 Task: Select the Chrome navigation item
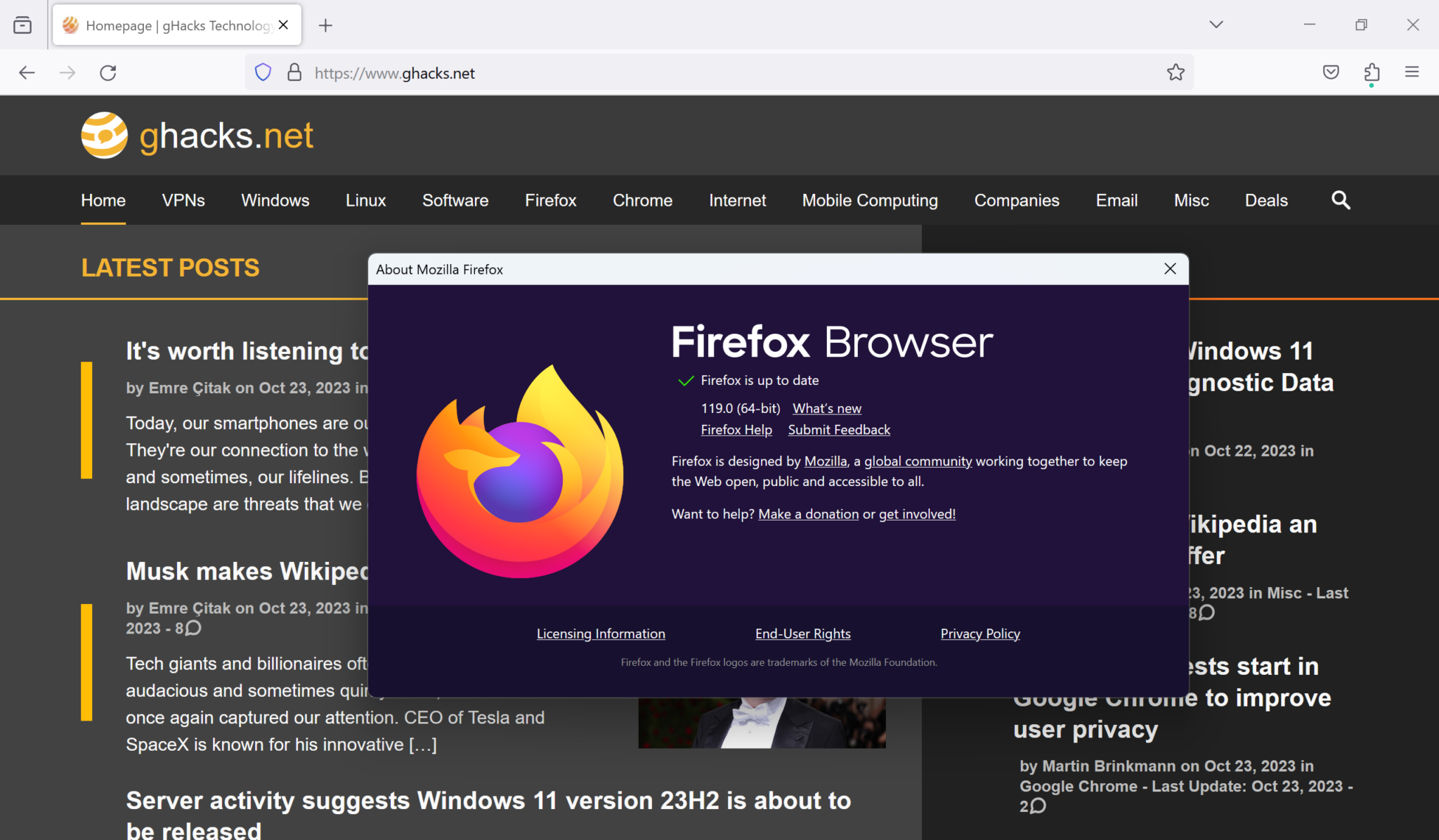[642, 200]
